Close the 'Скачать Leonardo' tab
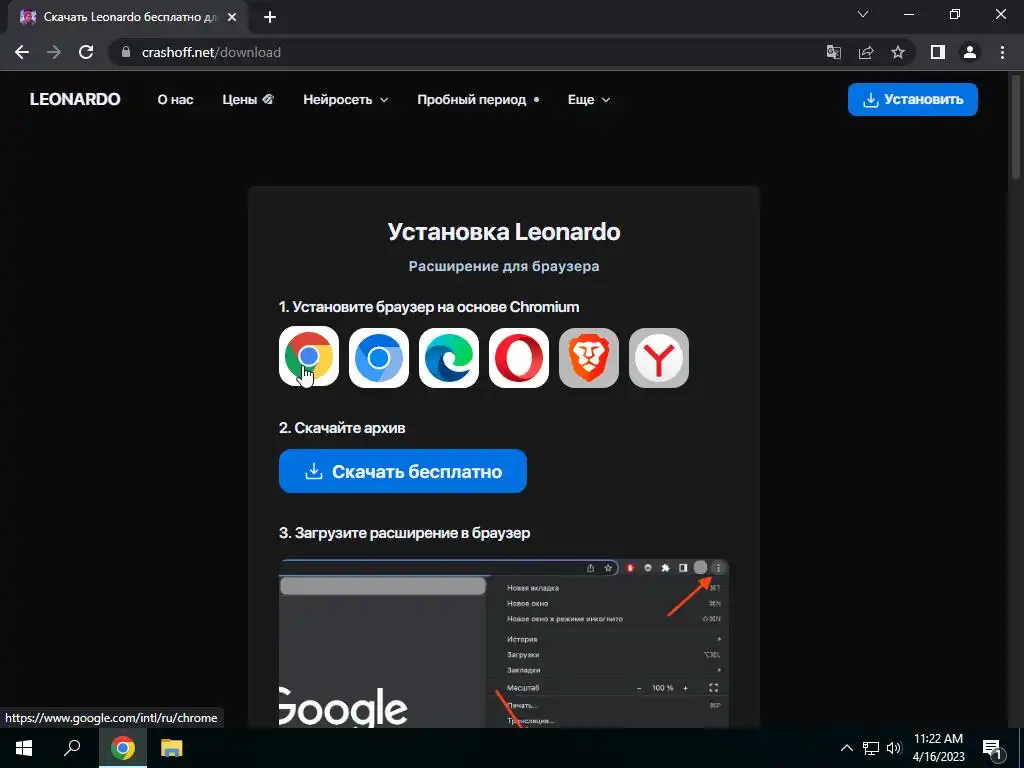The width and height of the screenshot is (1024, 768). pyautogui.click(x=232, y=17)
